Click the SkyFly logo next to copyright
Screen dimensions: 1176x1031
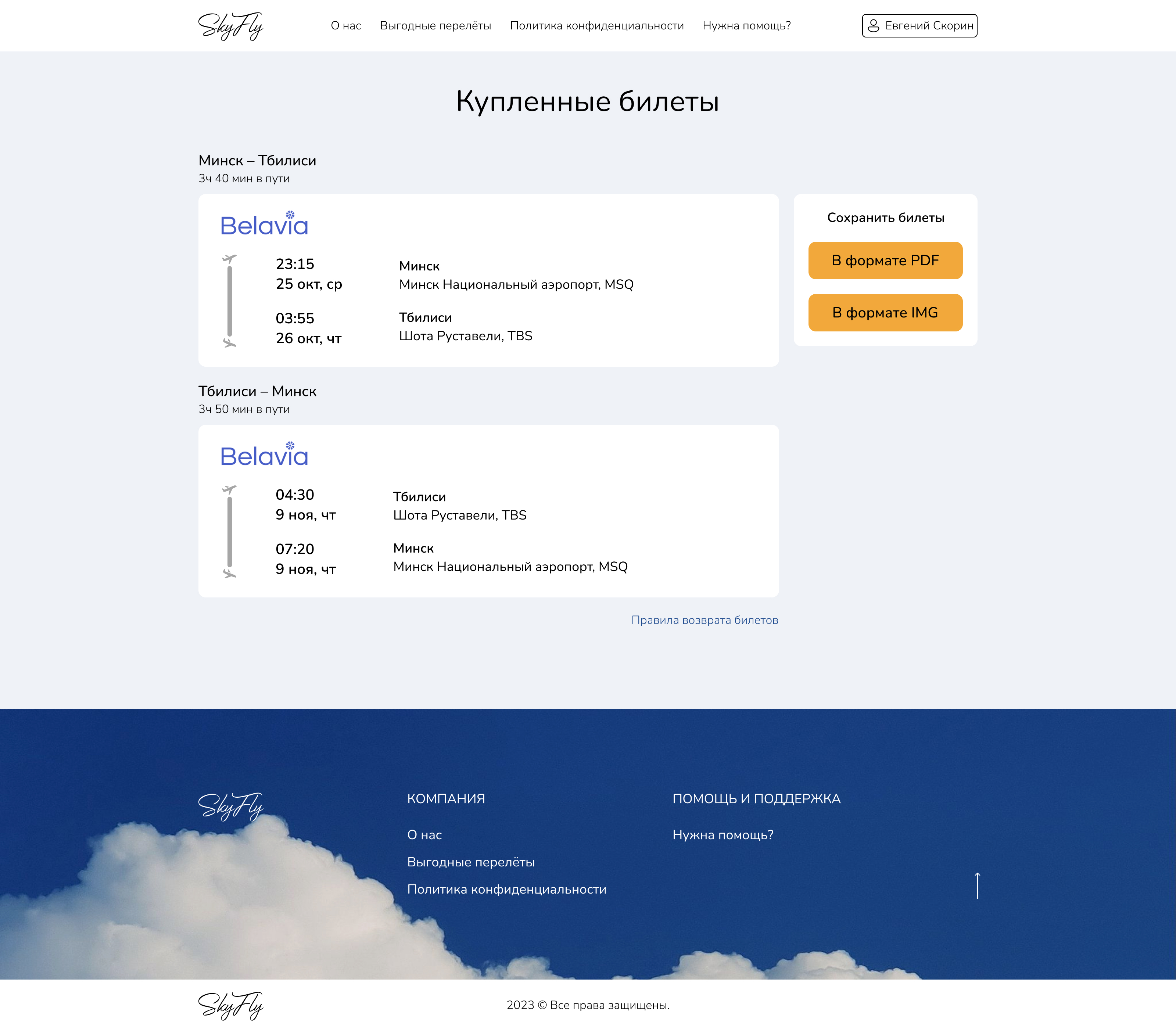(x=230, y=1005)
